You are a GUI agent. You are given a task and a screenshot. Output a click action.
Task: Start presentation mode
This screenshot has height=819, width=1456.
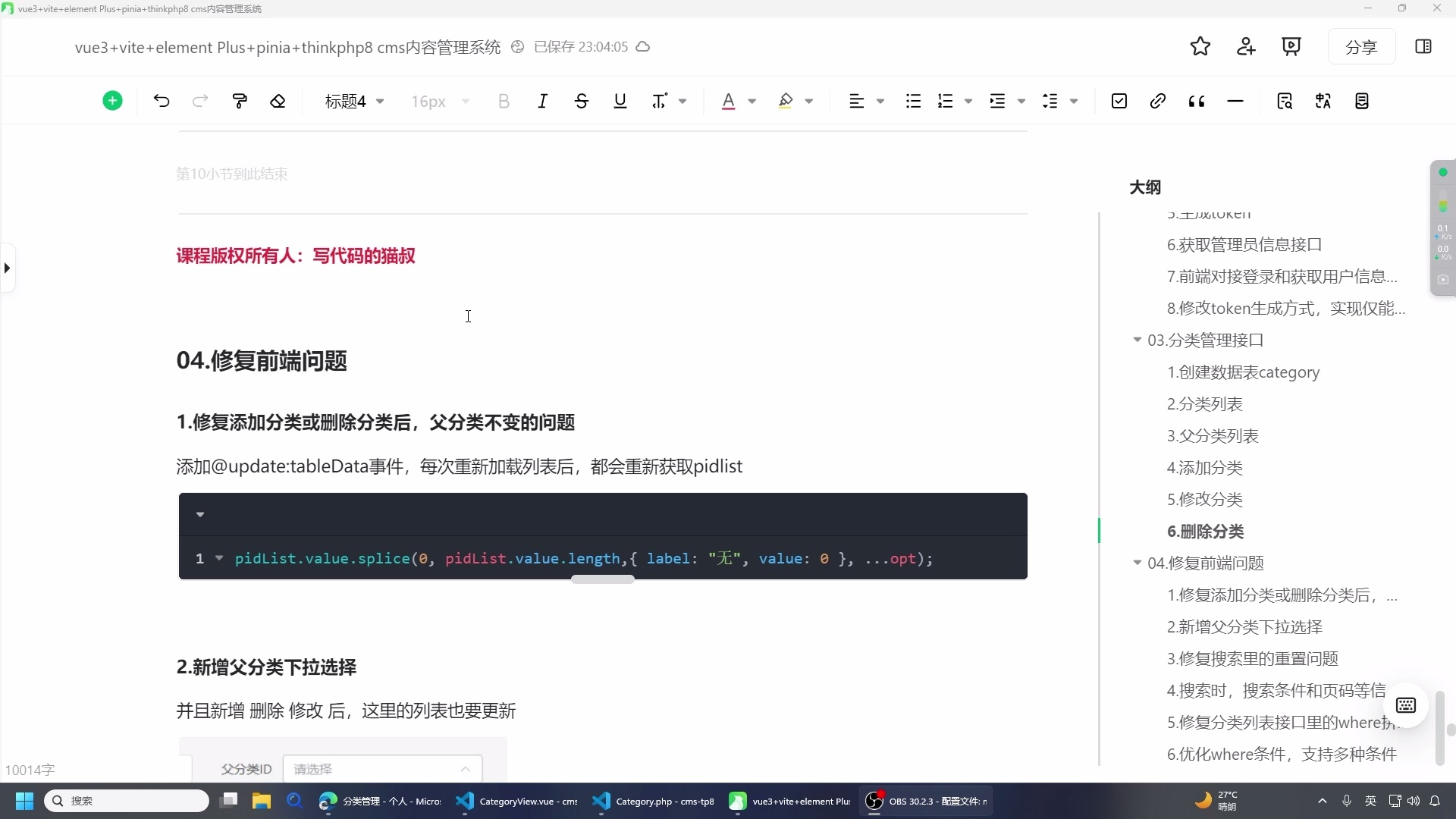(1291, 47)
